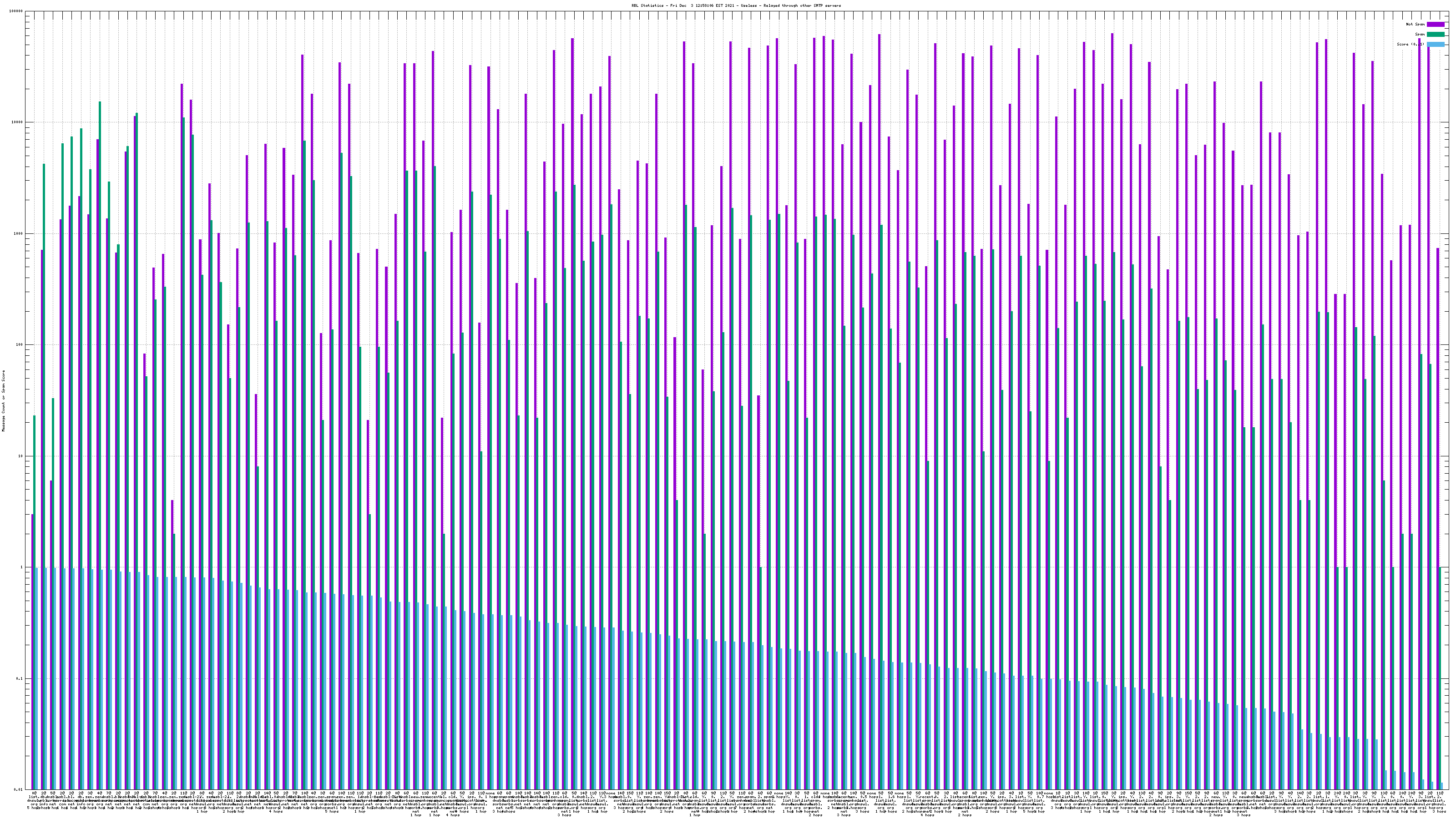Click the 'Not Spam' legend label text
The height and width of the screenshot is (819, 1456).
pyautogui.click(x=1416, y=24)
